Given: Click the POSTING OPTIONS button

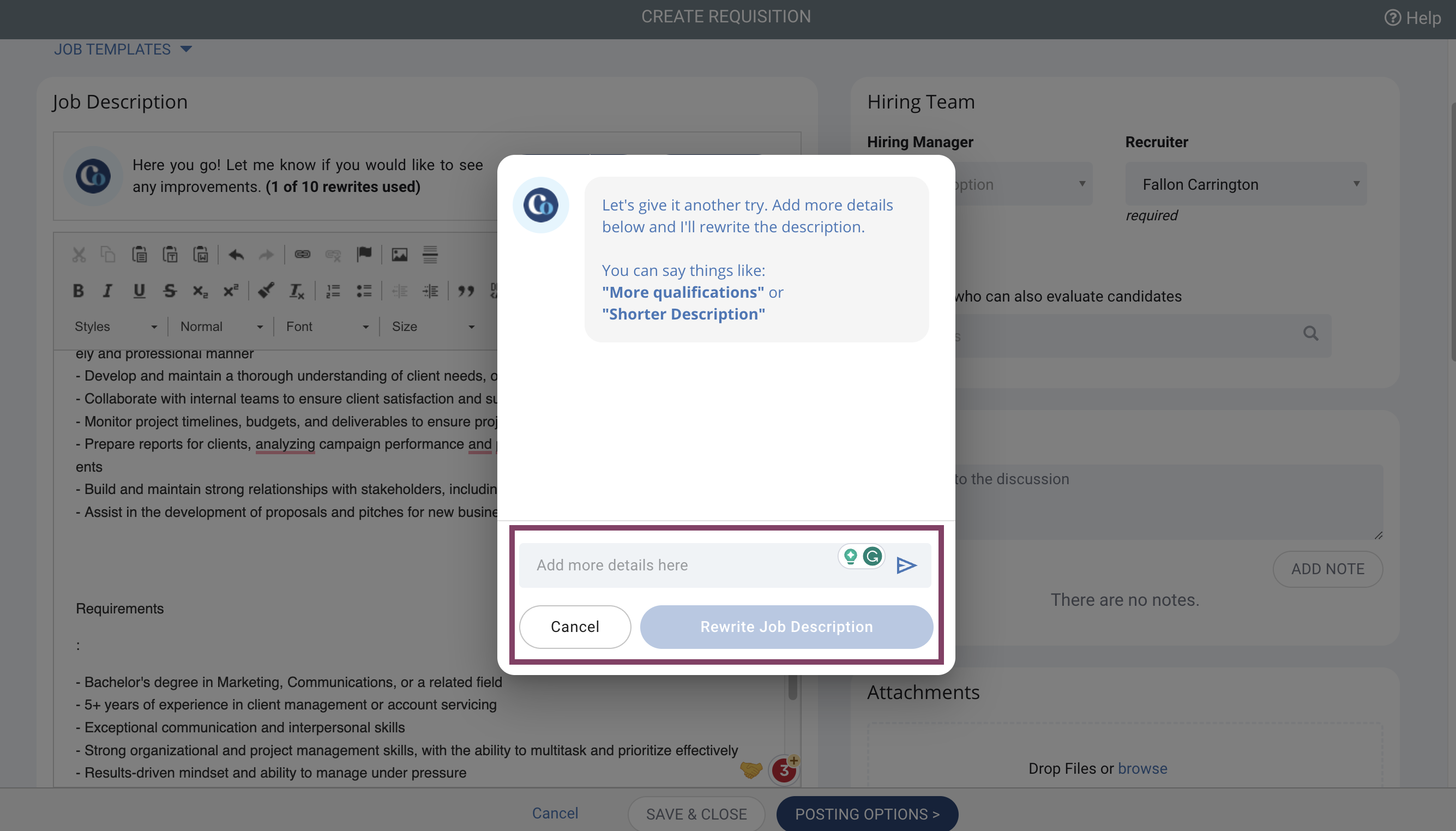Looking at the screenshot, I should pos(867,814).
